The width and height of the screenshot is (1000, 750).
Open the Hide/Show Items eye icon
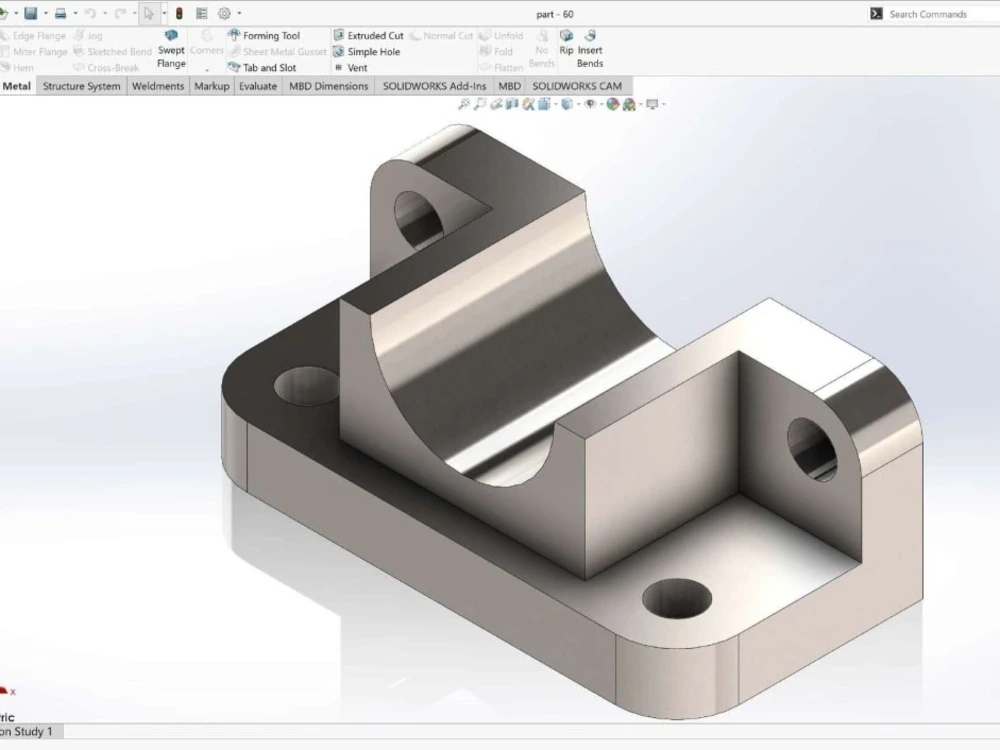590,104
